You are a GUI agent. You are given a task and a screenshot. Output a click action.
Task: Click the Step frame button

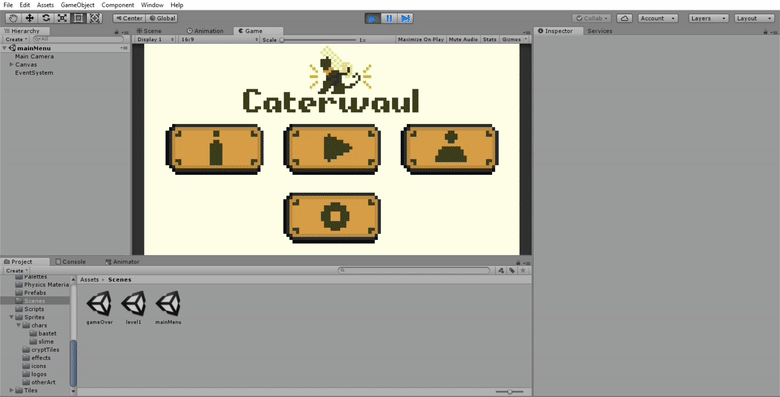(x=405, y=18)
